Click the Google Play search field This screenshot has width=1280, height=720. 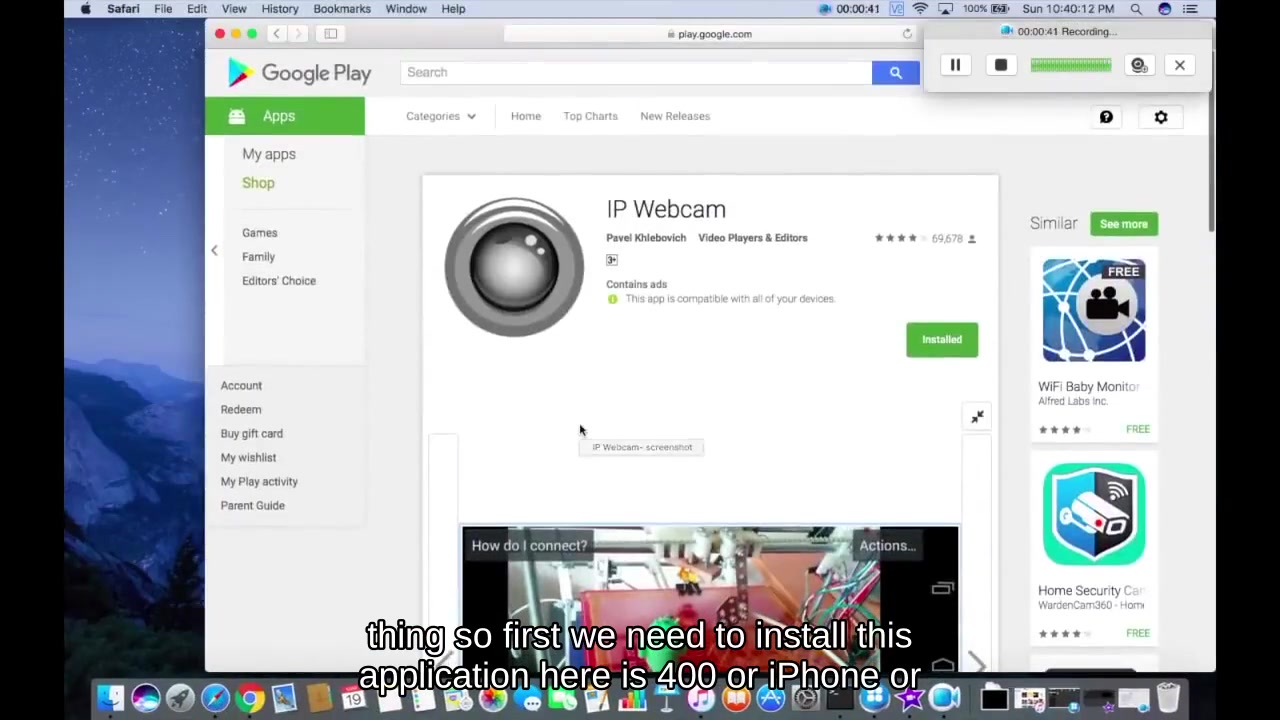[636, 72]
